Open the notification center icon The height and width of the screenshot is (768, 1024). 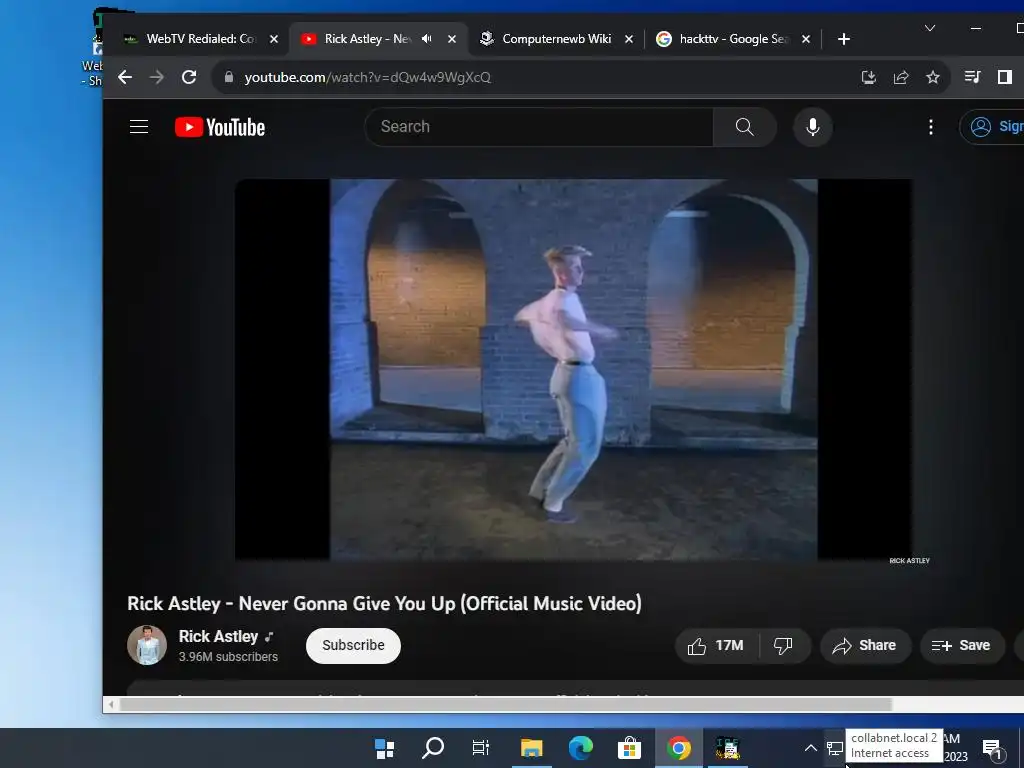pos(992,749)
